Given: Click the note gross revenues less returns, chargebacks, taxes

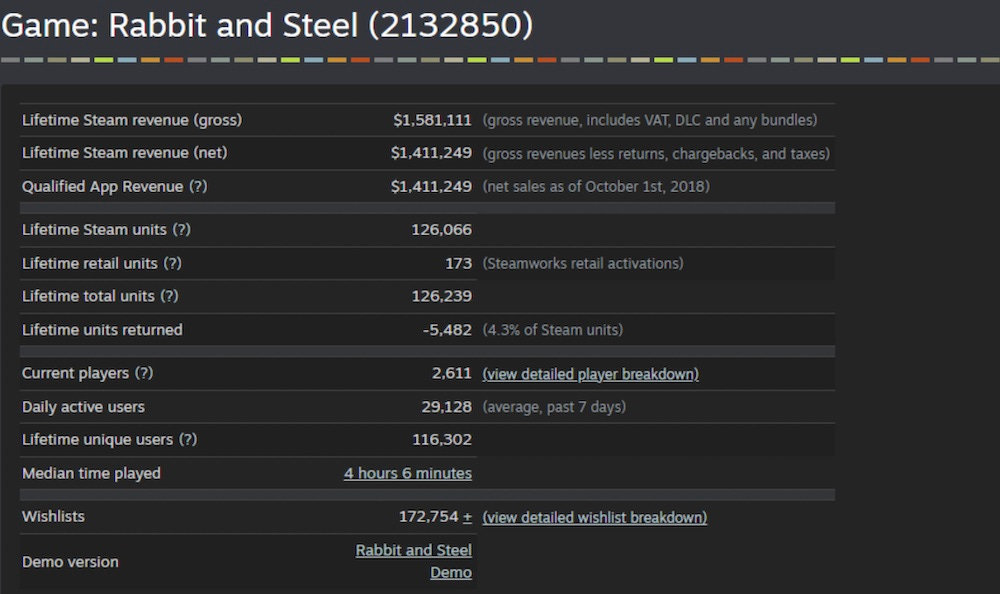Looking at the screenshot, I should [656, 154].
